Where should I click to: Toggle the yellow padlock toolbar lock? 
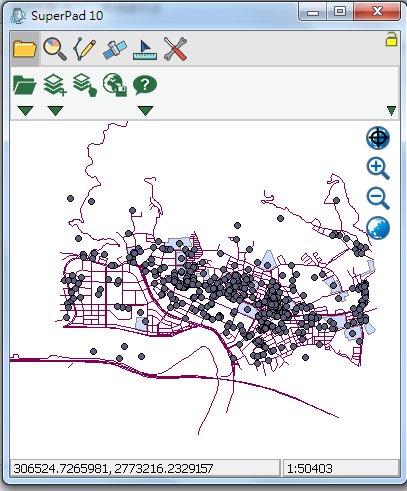[x=392, y=39]
